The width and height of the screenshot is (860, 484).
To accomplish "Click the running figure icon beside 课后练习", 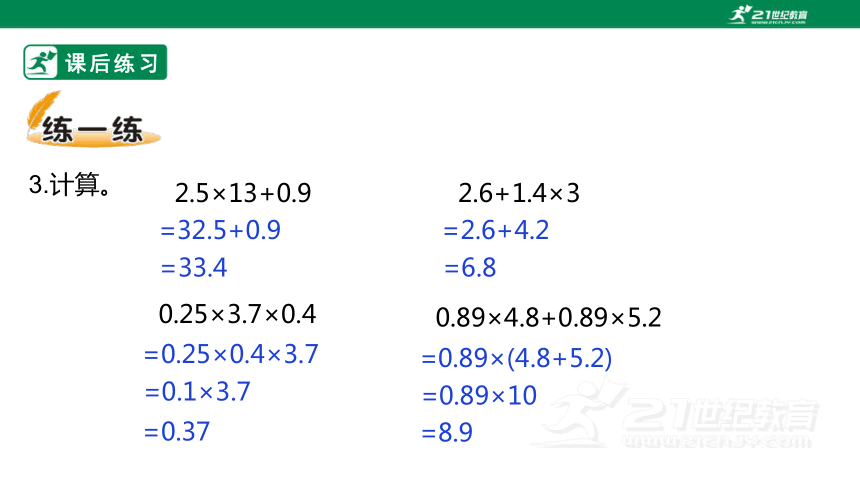I will (41, 63).
